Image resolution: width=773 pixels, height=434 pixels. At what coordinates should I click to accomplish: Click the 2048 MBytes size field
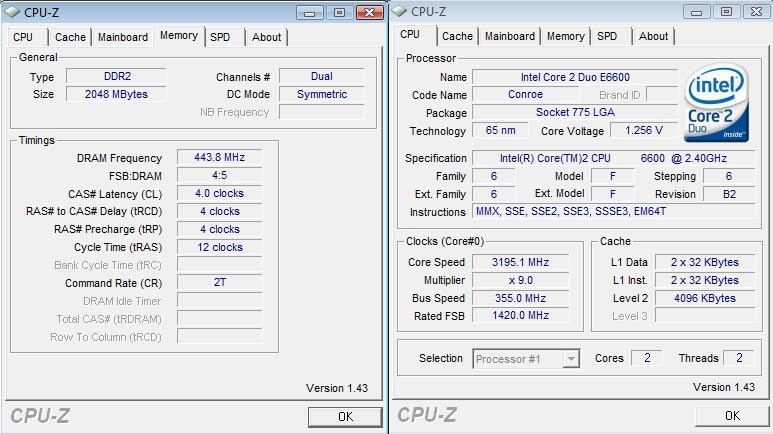pyautogui.click(x=116, y=94)
